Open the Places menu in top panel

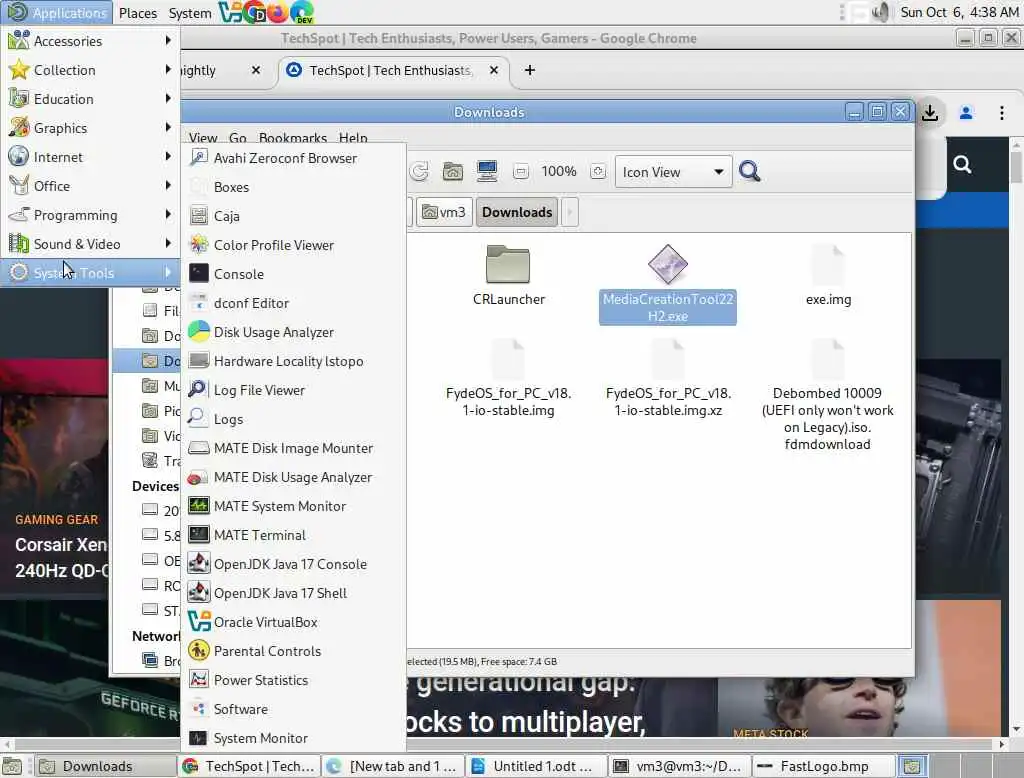(138, 13)
